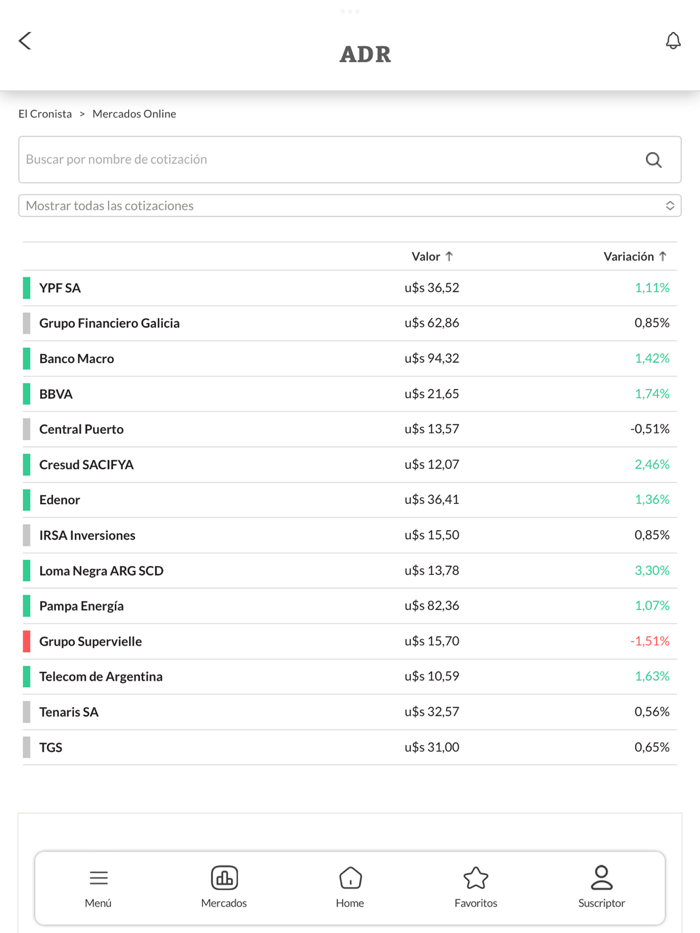Screen dimensions: 700x933
Task: Tap the back arrow icon
Action: coord(25,40)
